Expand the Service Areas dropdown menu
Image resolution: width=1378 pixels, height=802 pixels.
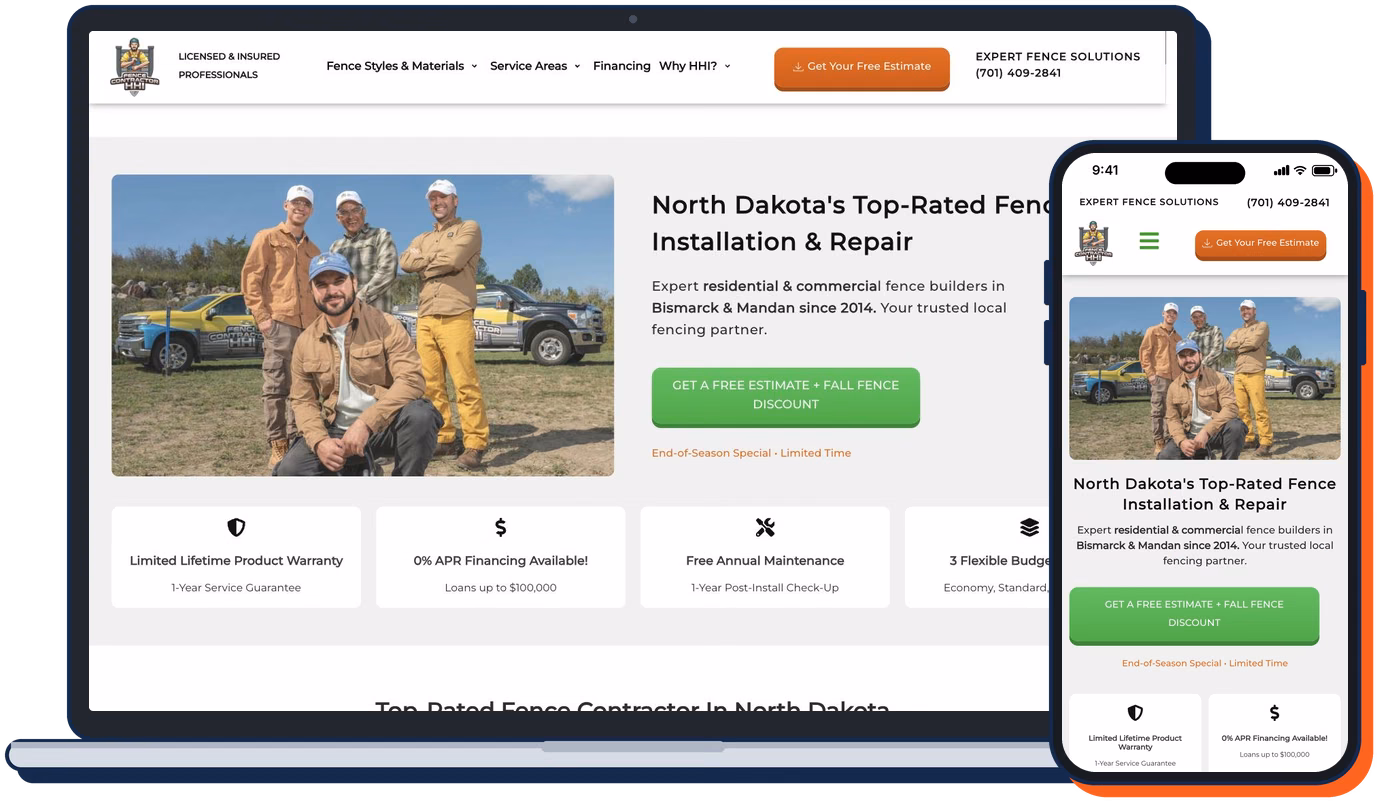point(535,66)
